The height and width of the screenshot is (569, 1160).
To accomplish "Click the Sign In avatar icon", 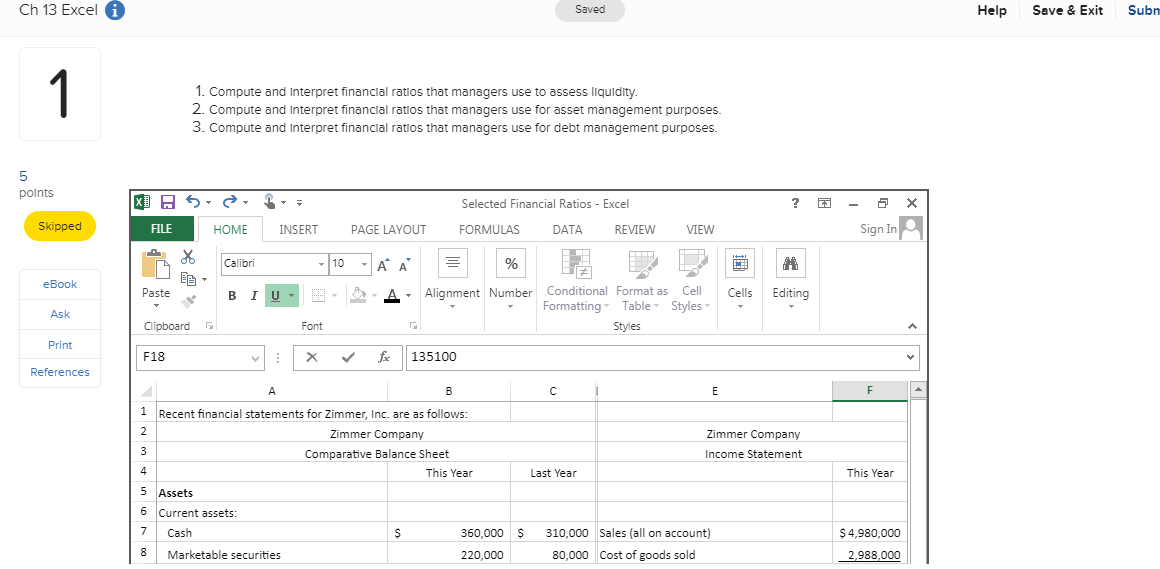I will [913, 229].
